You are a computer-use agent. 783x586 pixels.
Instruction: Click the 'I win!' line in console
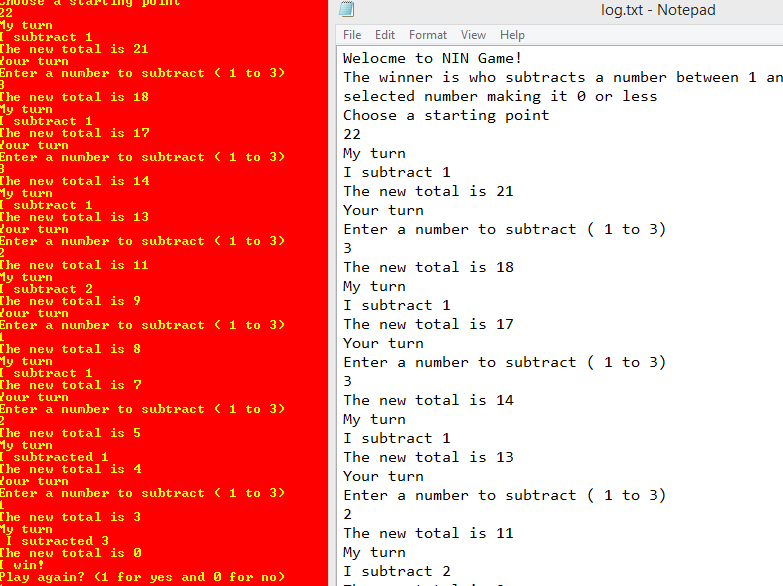point(22,565)
